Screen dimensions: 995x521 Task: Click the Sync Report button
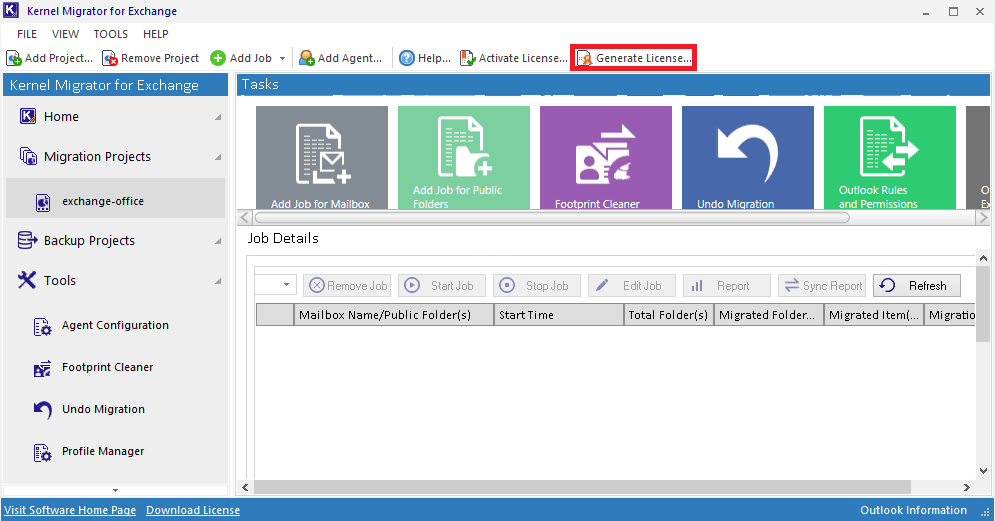click(x=822, y=286)
